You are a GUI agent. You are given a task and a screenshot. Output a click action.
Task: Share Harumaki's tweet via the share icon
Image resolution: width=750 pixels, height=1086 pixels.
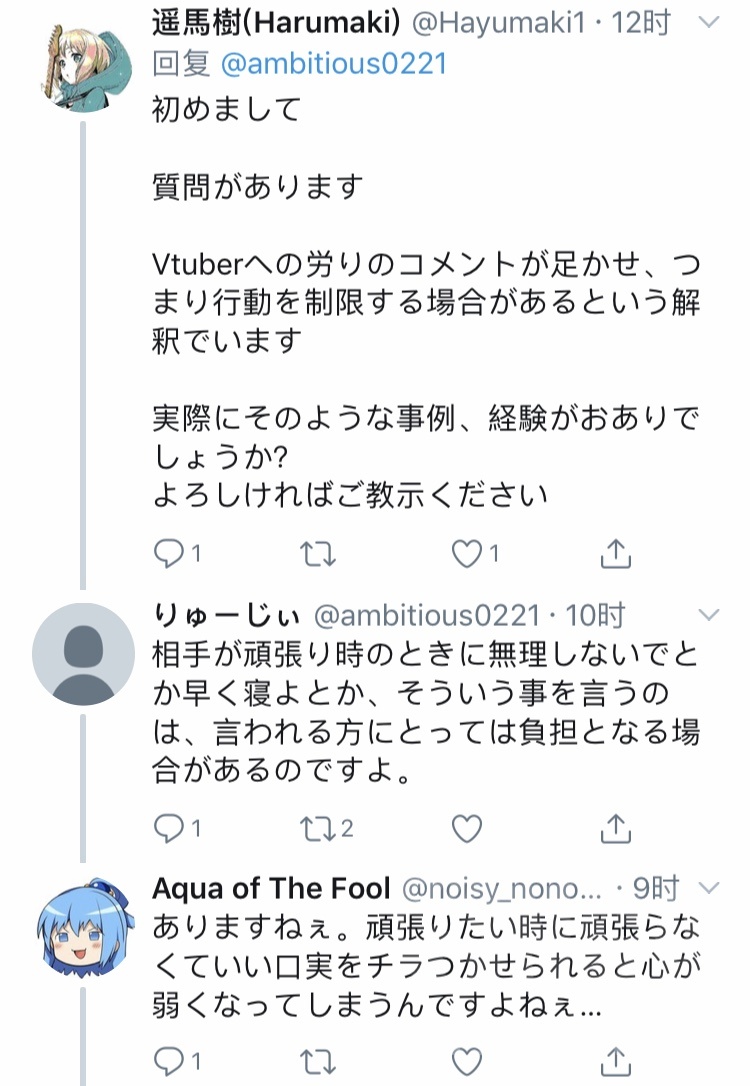tap(617, 551)
